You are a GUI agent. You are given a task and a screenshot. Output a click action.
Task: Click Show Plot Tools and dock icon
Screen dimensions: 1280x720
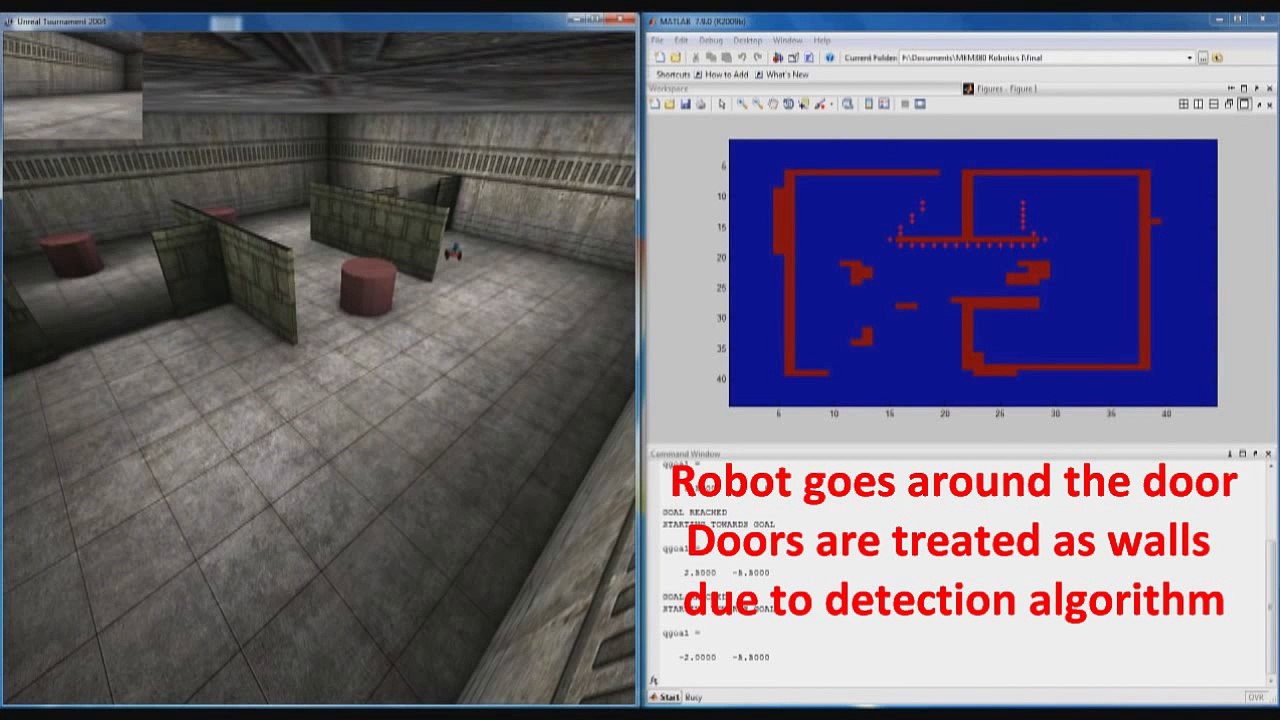click(920, 104)
